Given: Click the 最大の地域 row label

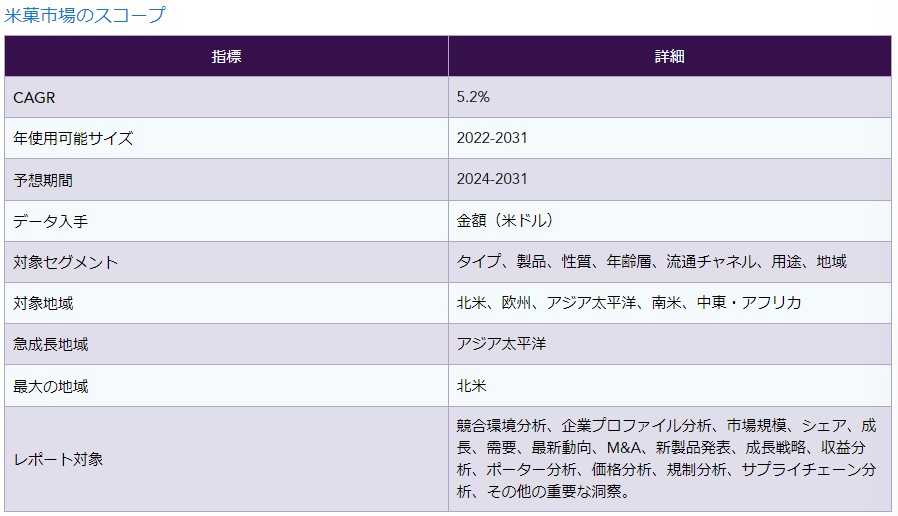Looking at the screenshot, I should click(51, 385).
